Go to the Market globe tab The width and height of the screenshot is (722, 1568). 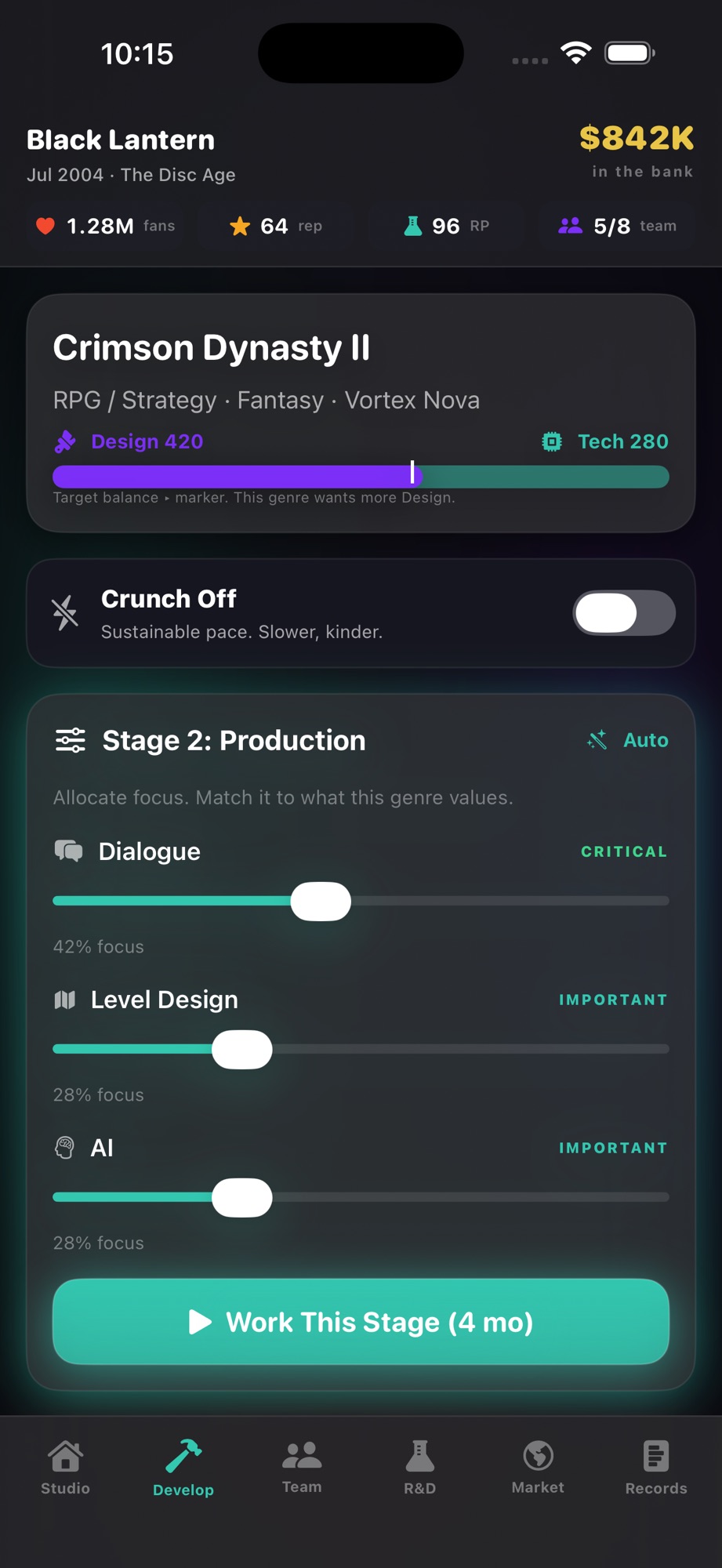point(538,1468)
